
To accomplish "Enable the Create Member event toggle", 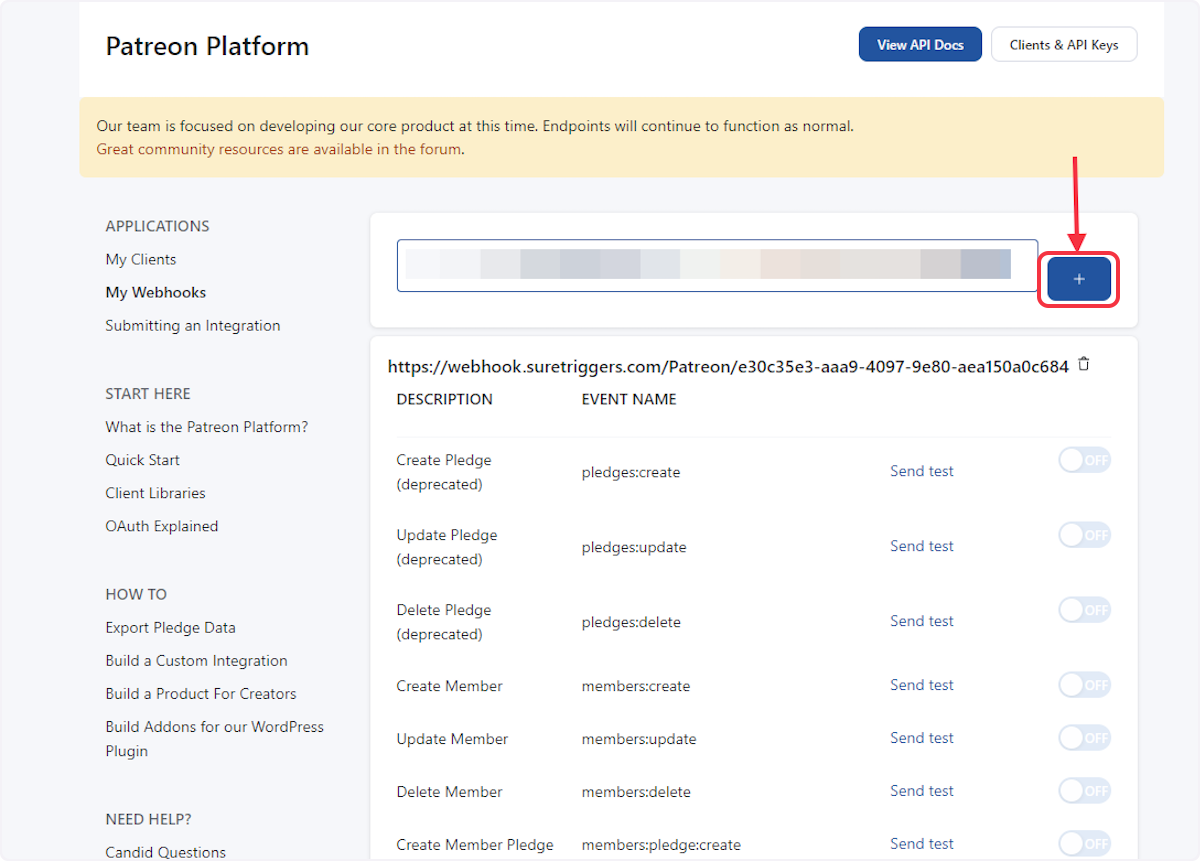I will point(1084,685).
